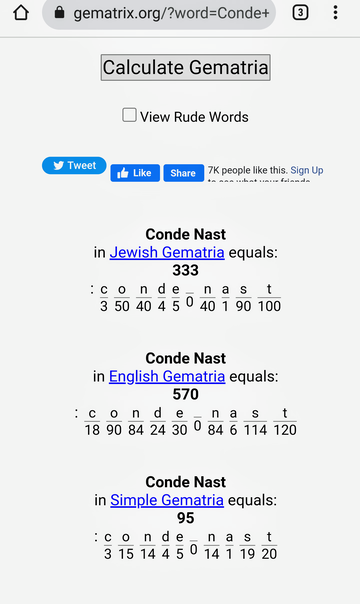Click the Facebook thumbs-up Like button
This screenshot has width=360, height=604.
click(135, 173)
